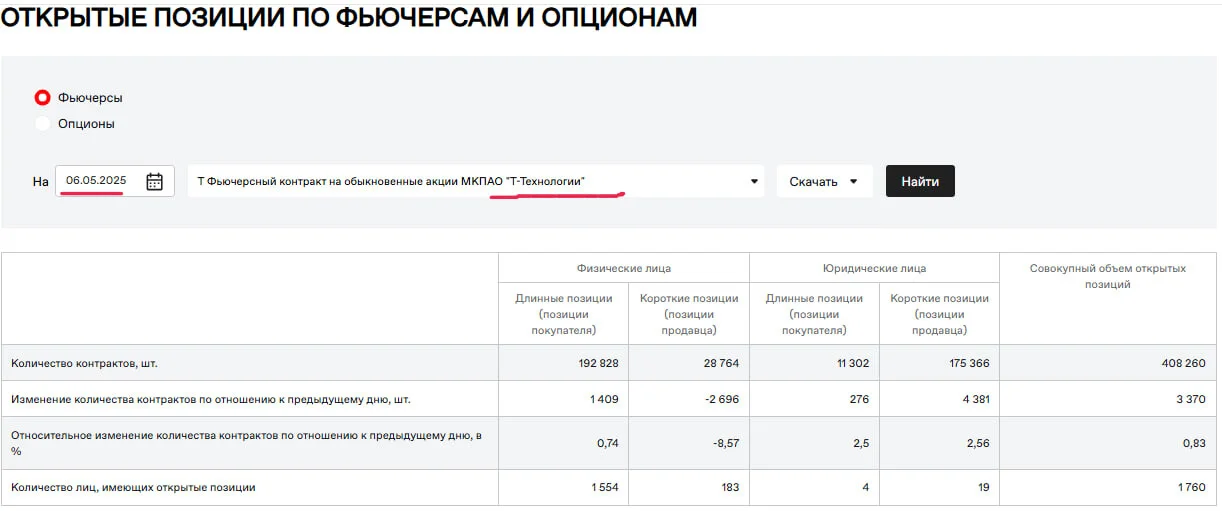Click the Физические лица column header
This screenshot has height=511, width=1222.
point(624,268)
